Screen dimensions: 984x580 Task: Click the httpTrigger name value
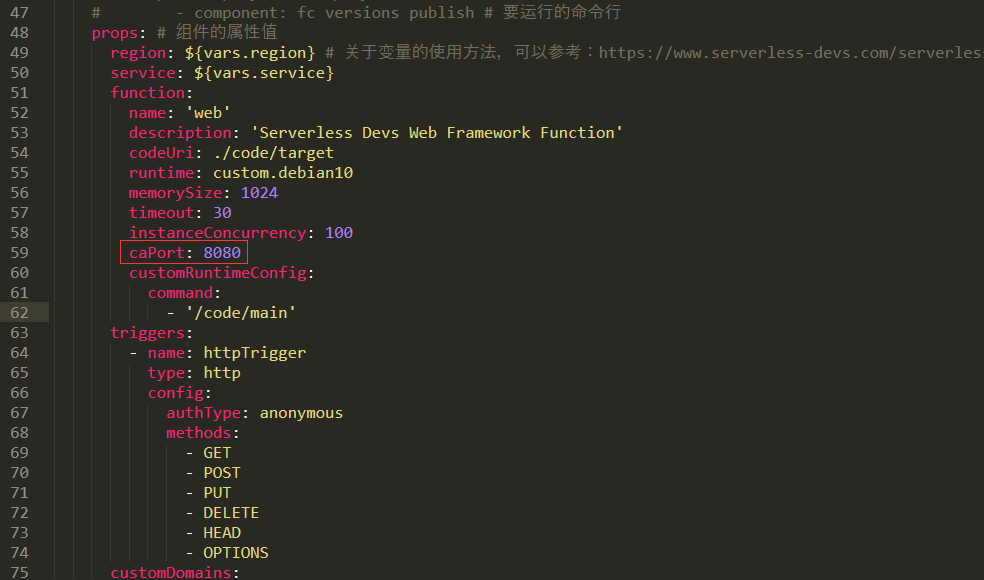tap(255, 353)
